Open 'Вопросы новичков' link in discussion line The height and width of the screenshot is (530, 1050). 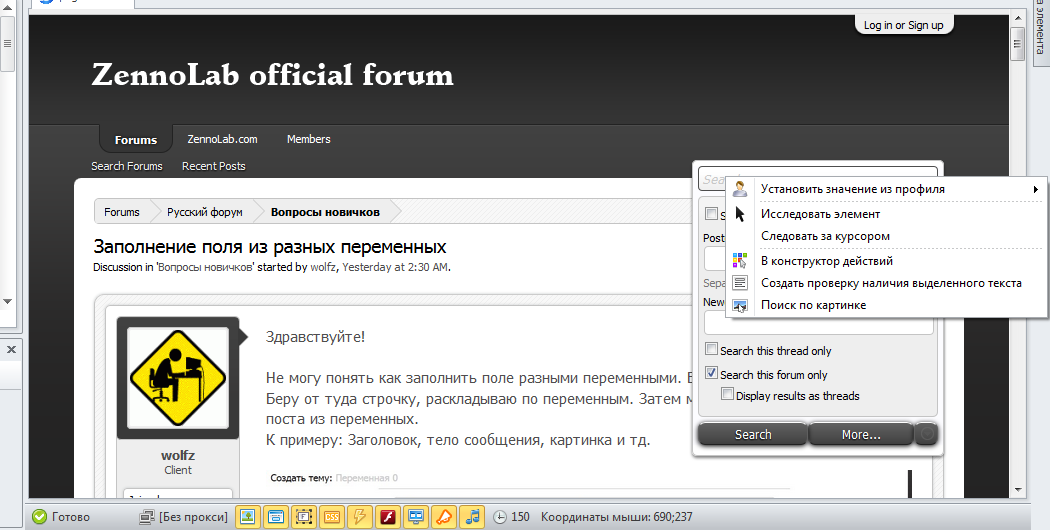pos(205,267)
